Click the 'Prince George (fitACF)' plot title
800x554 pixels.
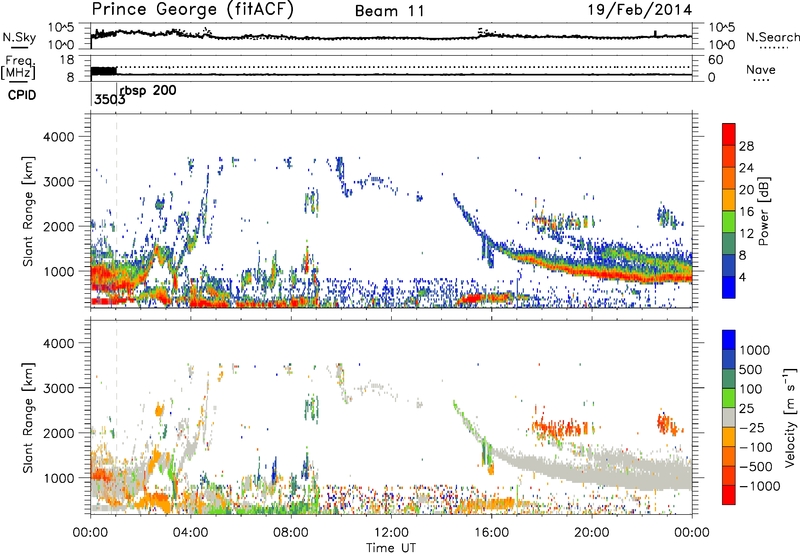(x=193, y=9)
